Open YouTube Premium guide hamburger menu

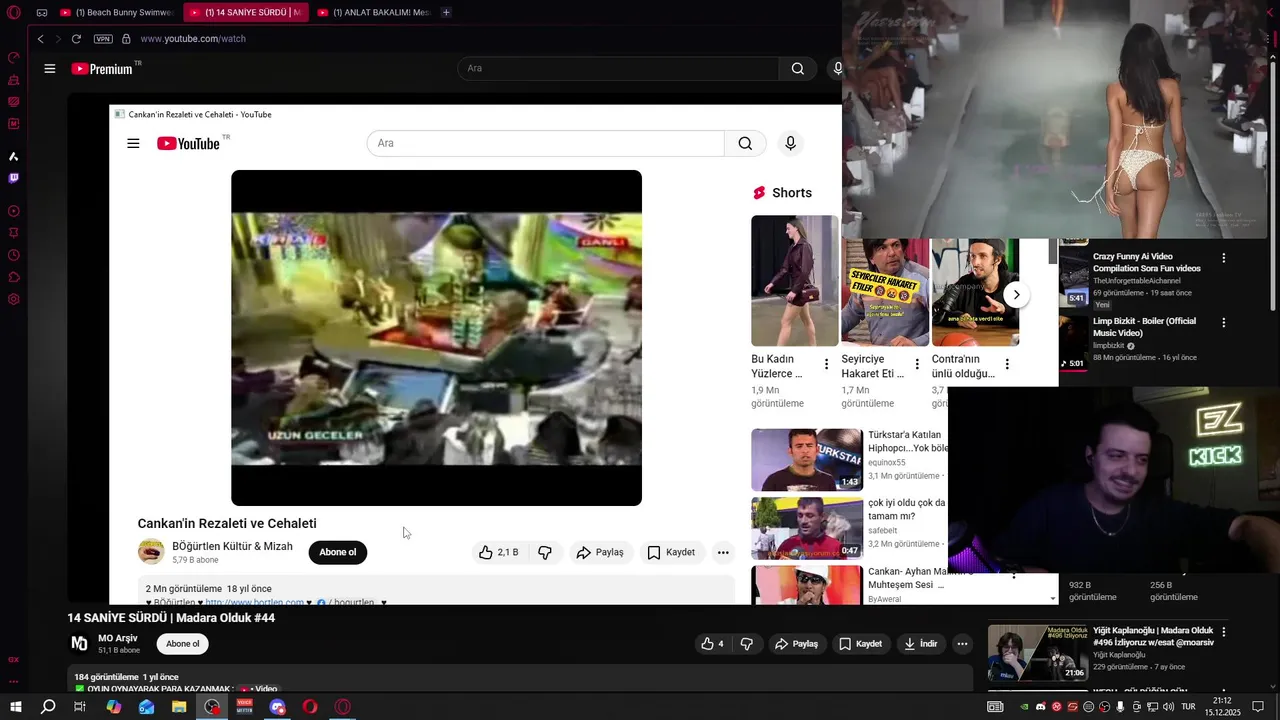(x=49, y=69)
